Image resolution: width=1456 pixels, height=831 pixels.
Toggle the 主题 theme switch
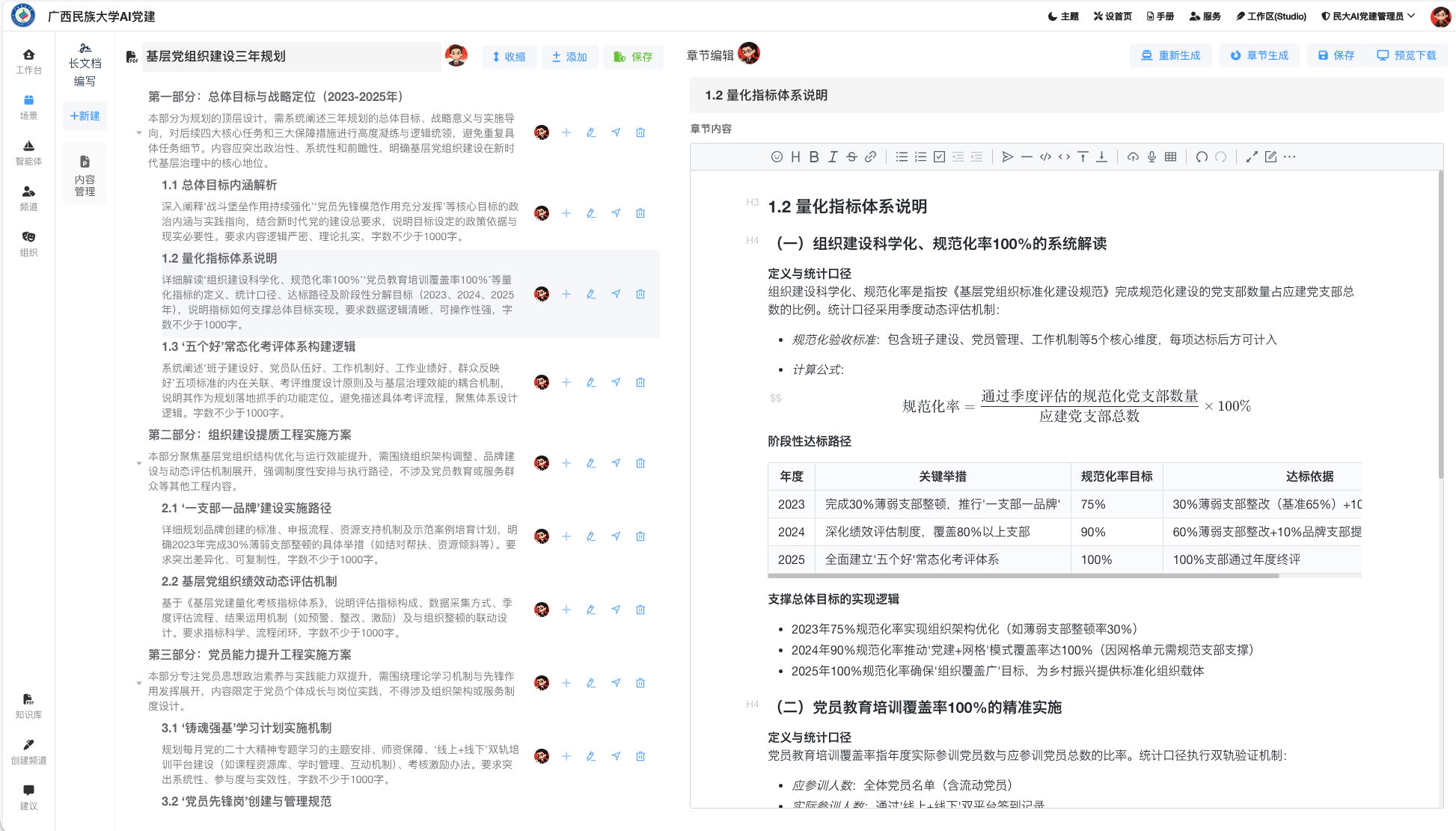point(1063,16)
